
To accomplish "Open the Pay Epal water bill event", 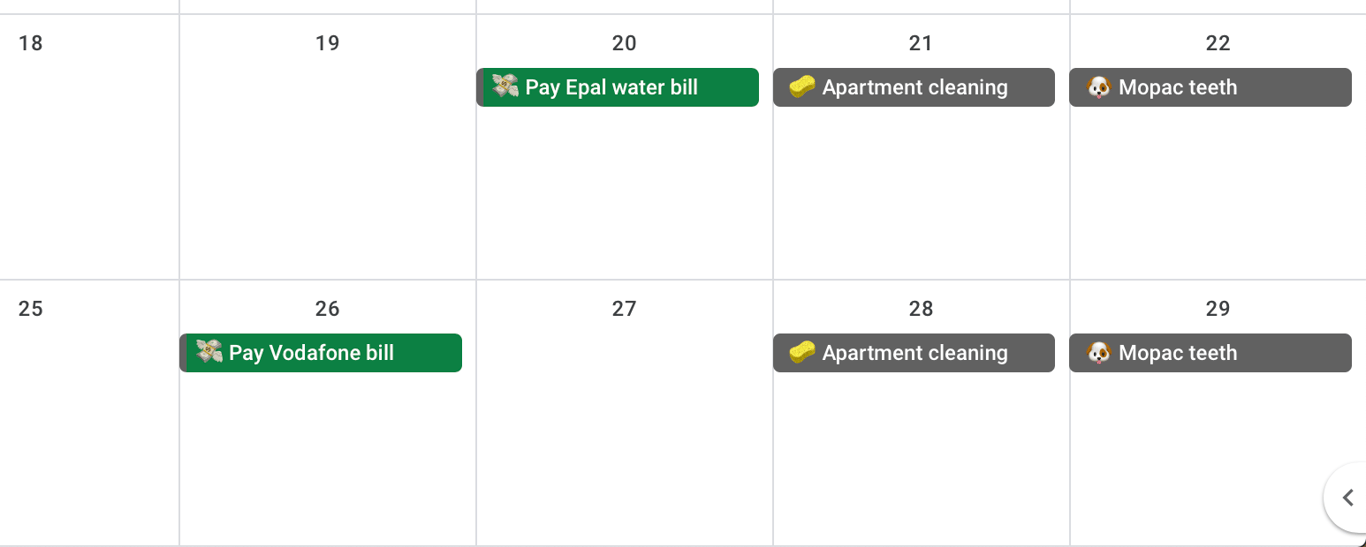I will (617, 87).
